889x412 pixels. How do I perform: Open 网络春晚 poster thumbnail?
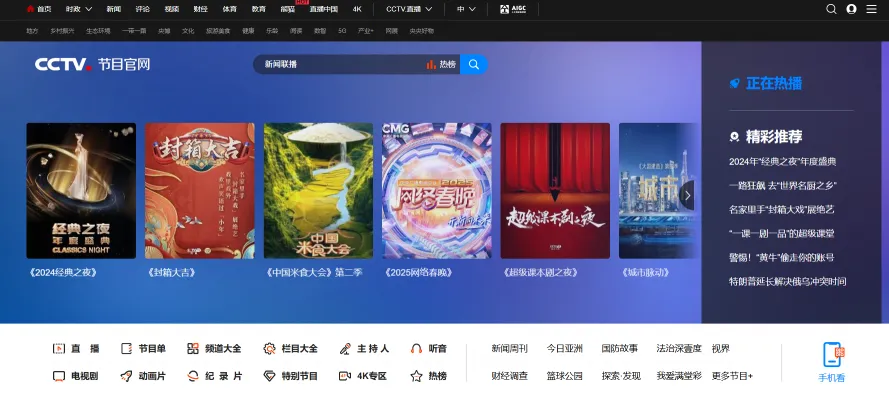(x=437, y=190)
